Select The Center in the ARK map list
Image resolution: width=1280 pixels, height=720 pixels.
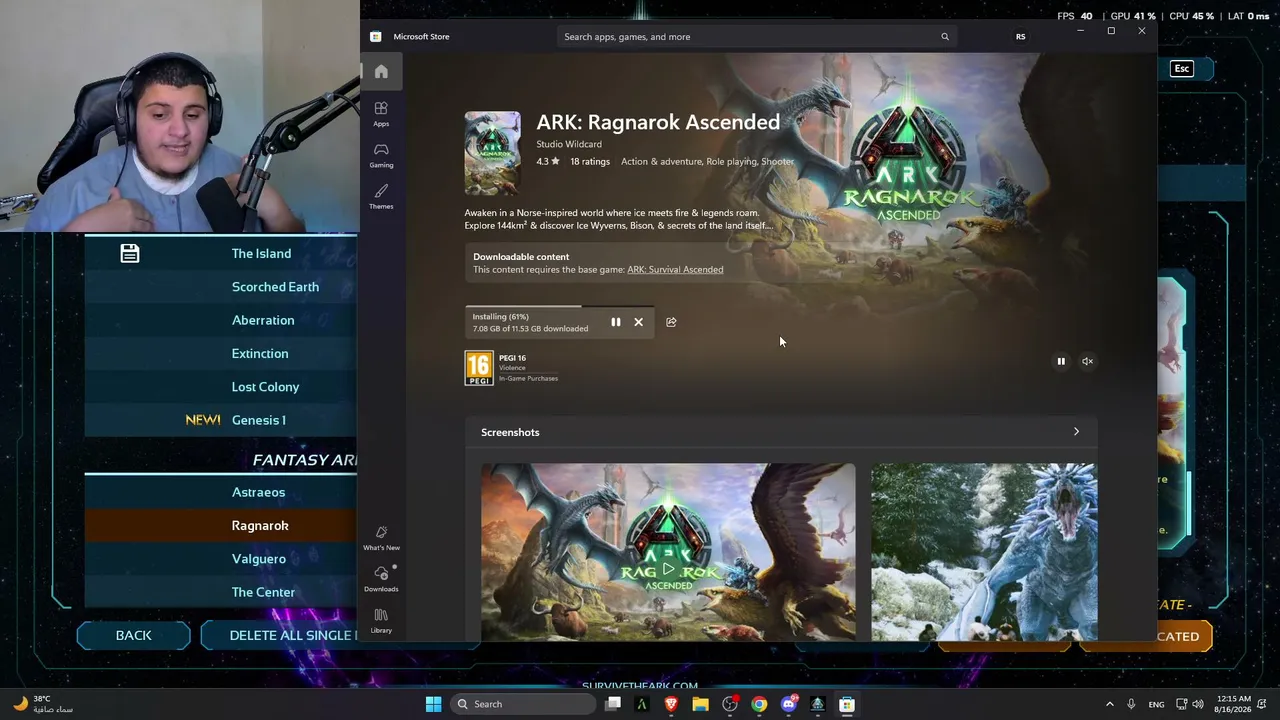tap(263, 592)
